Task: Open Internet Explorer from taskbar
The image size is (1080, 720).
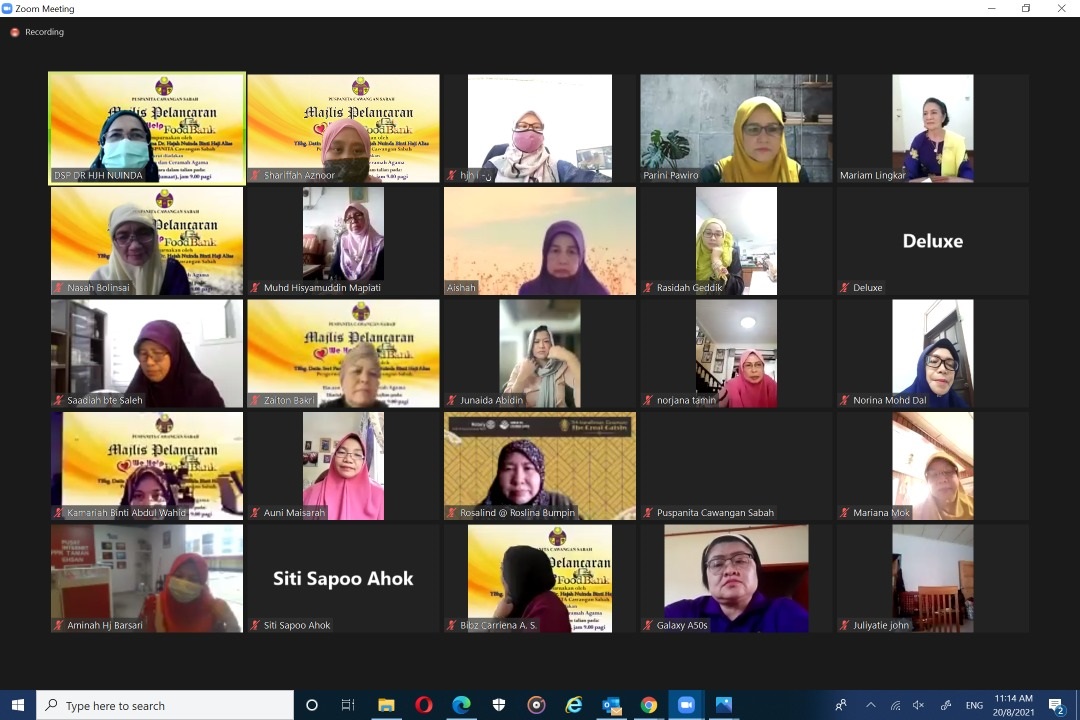Action: coord(574,705)
